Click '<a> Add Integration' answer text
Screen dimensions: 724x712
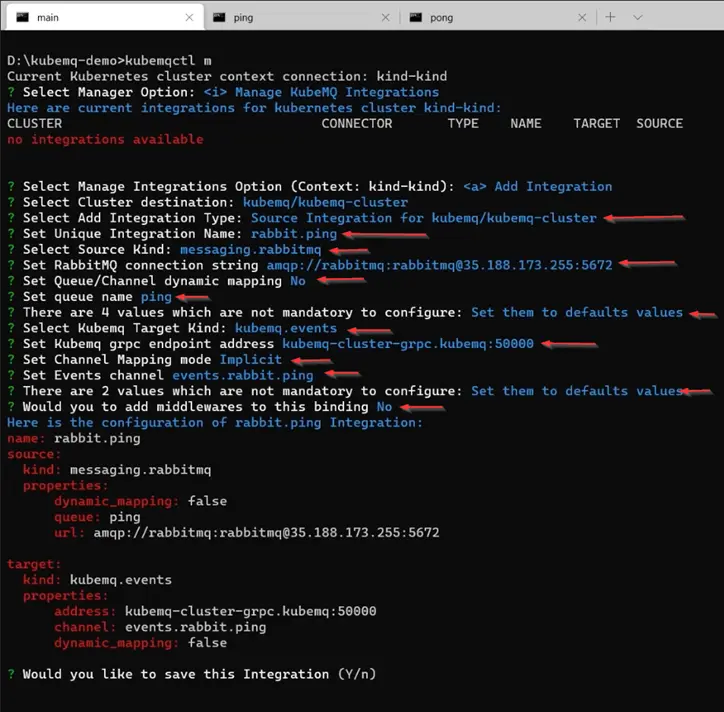click(538, 186)
